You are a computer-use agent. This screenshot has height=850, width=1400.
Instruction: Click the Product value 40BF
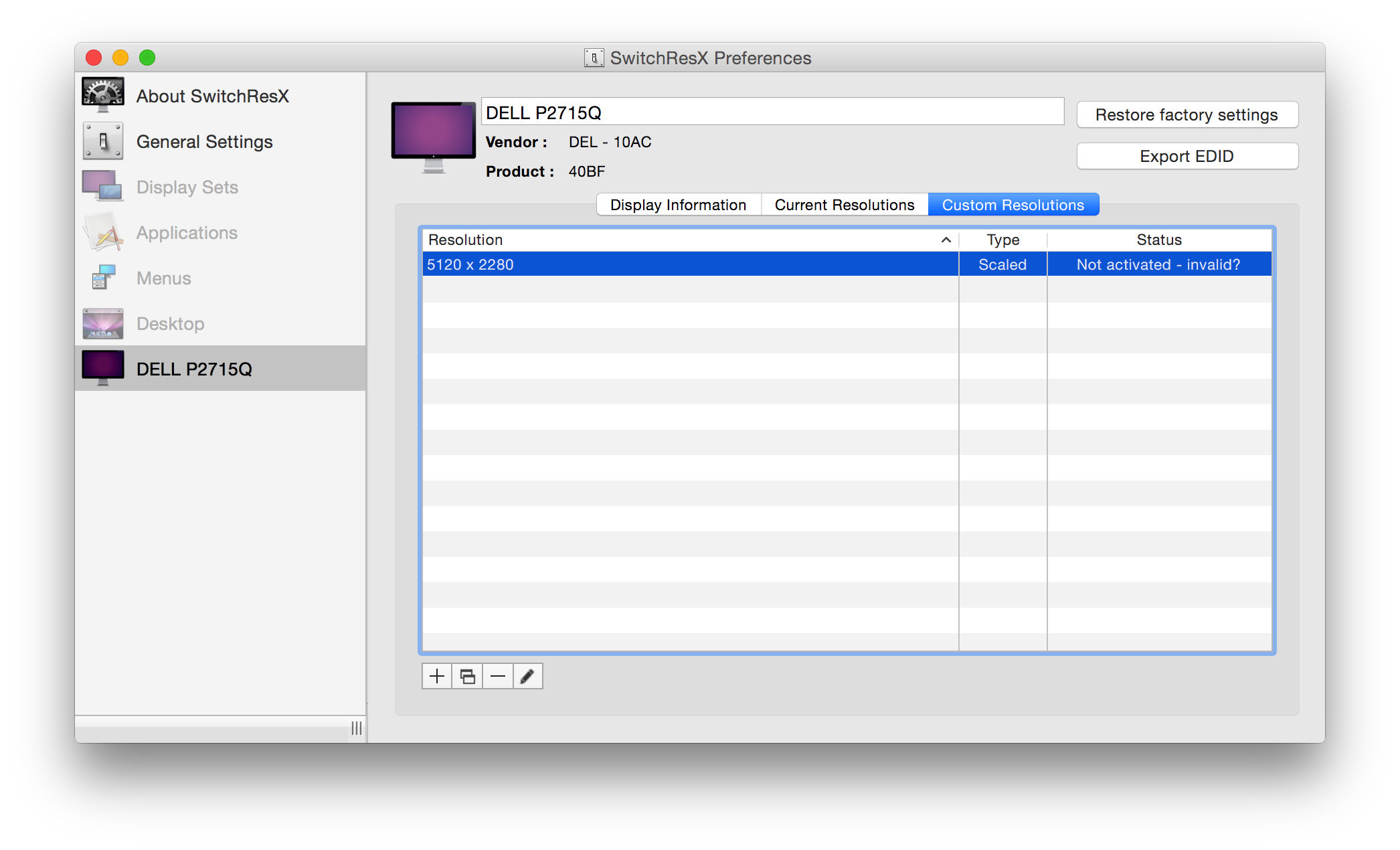tap(587, 171)
